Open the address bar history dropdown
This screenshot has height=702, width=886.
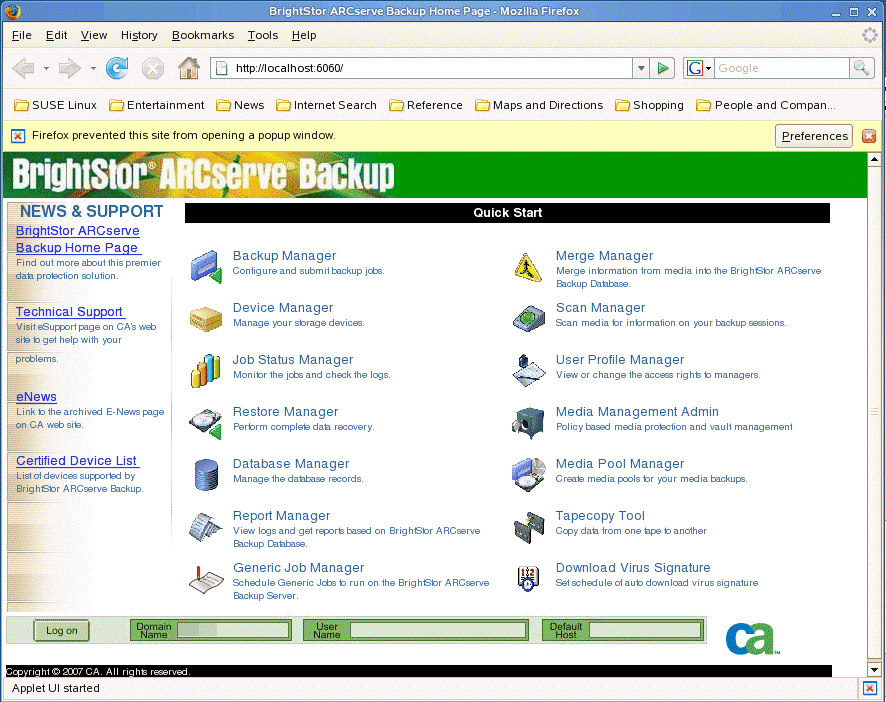[x=641, y=68]
